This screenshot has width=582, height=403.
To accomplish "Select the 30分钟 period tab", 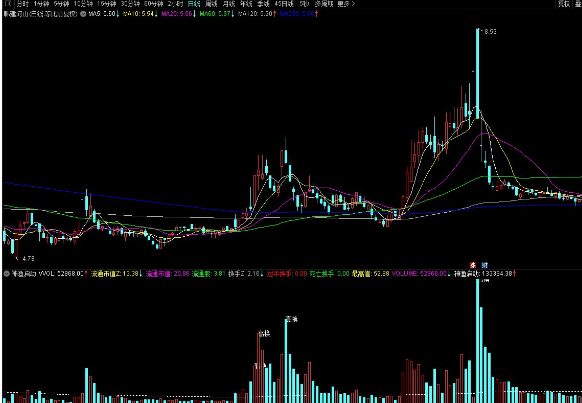I will (130, 4).
